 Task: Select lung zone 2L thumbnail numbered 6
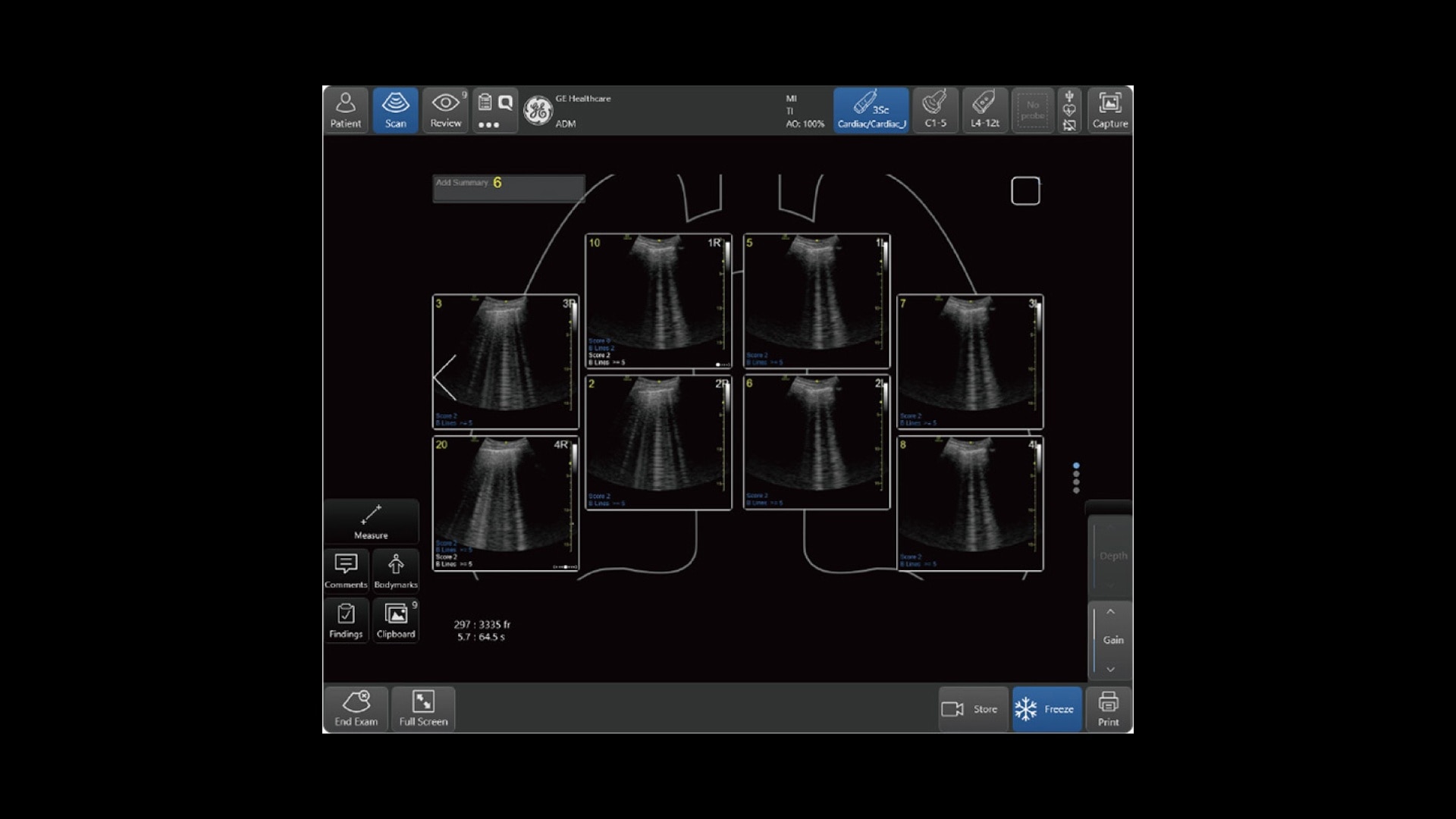tap(817, 442)
